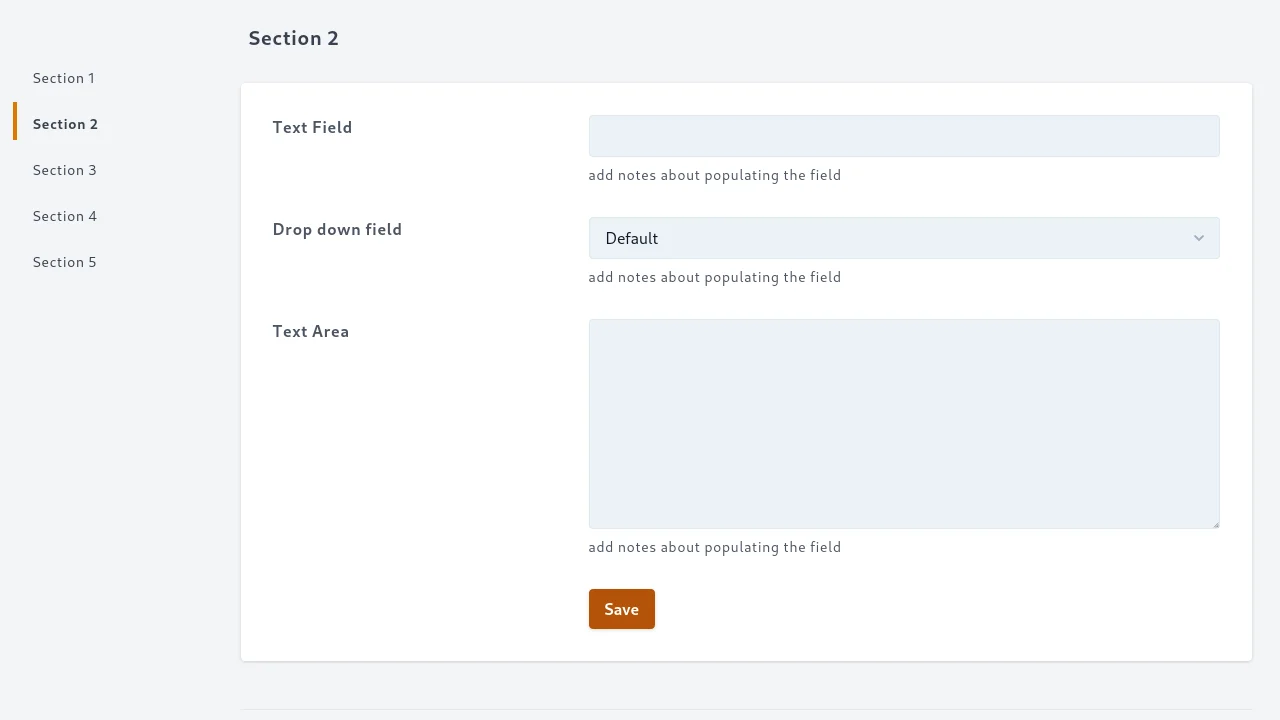This screenshot has width=1280, height=720.
Task: Click the Section 2 page heading
Action: [x=293, y=38]
